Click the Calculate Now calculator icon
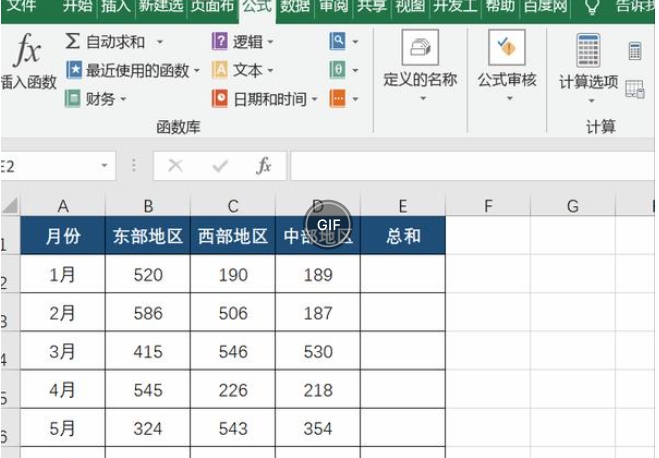The height and width of the screenshot is (458, 659). (x=635, y=51)
